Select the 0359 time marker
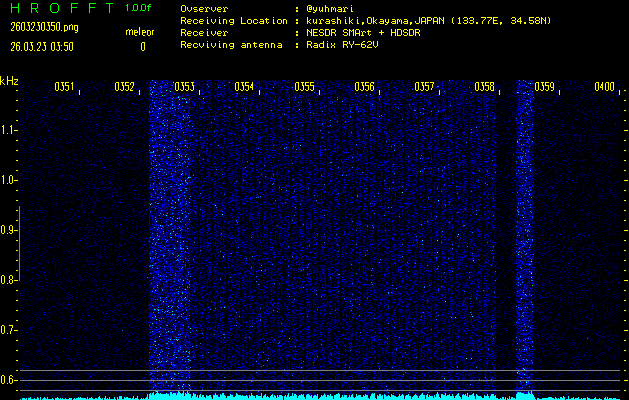629x400 pixels. pos(545,87)
